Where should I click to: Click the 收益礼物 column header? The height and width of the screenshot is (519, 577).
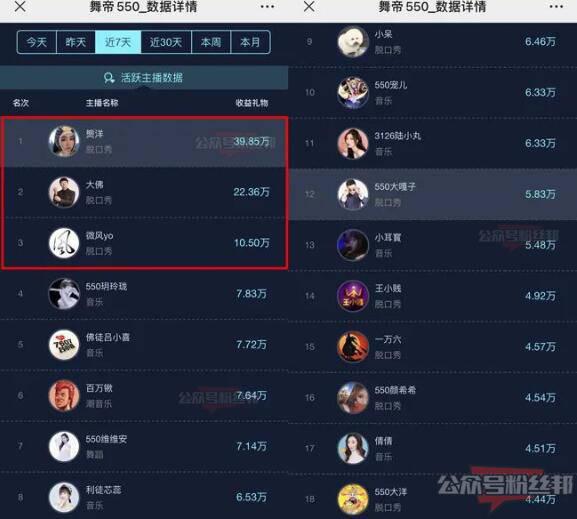(252, 103)
